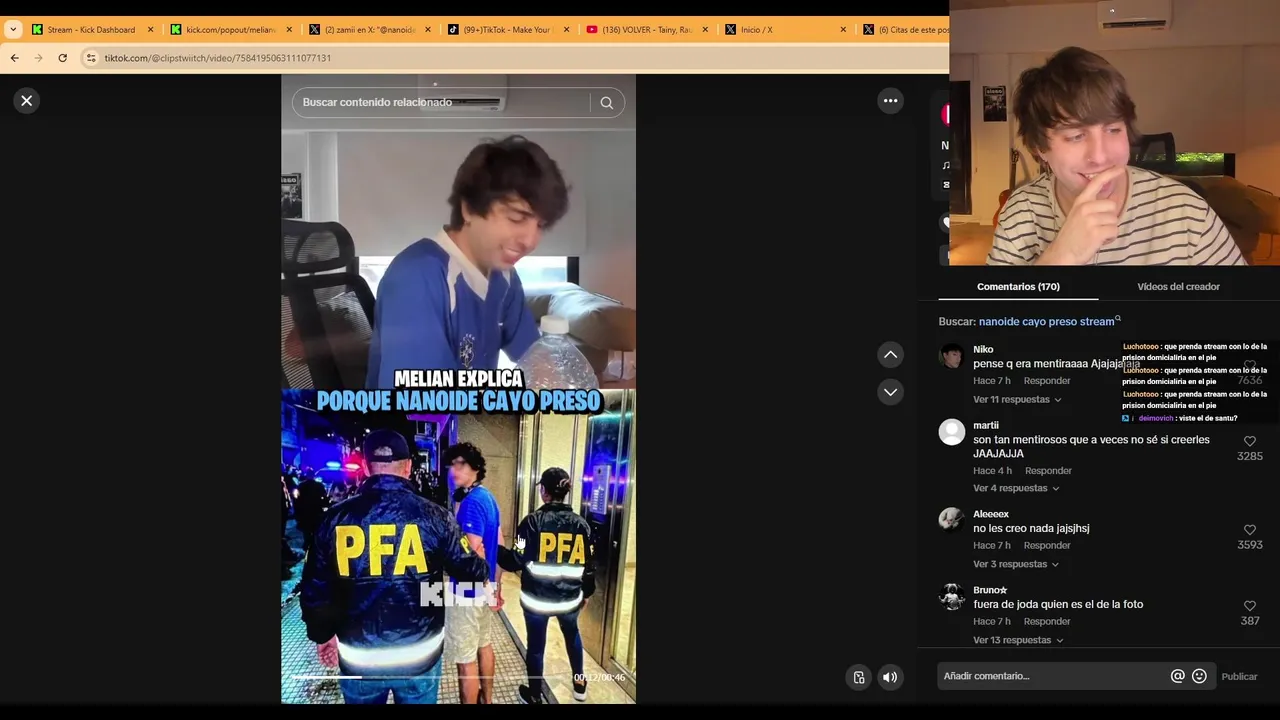Click Responder on Bruno's comment
1280x720 pixels.
tap(1047, 622)
